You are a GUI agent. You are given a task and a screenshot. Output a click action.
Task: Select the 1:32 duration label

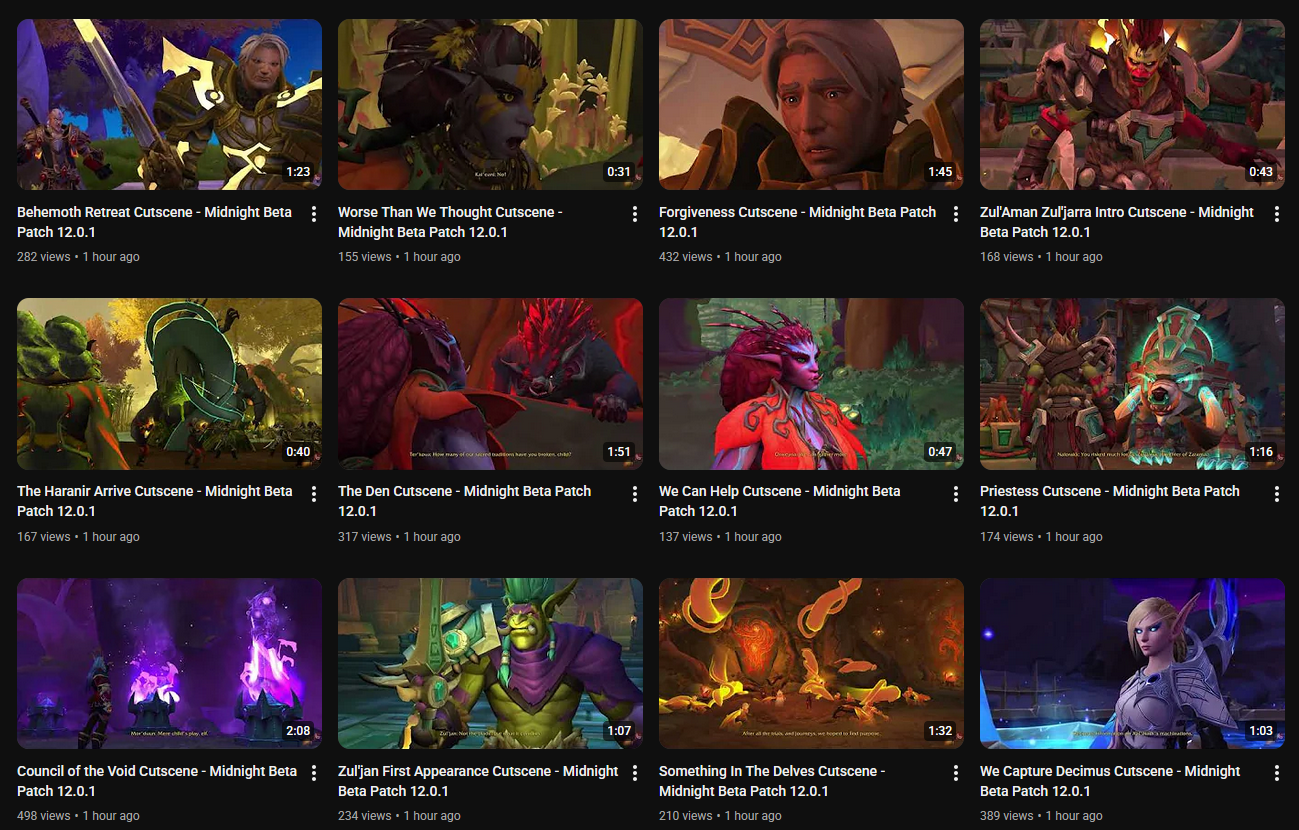(940, 731)
